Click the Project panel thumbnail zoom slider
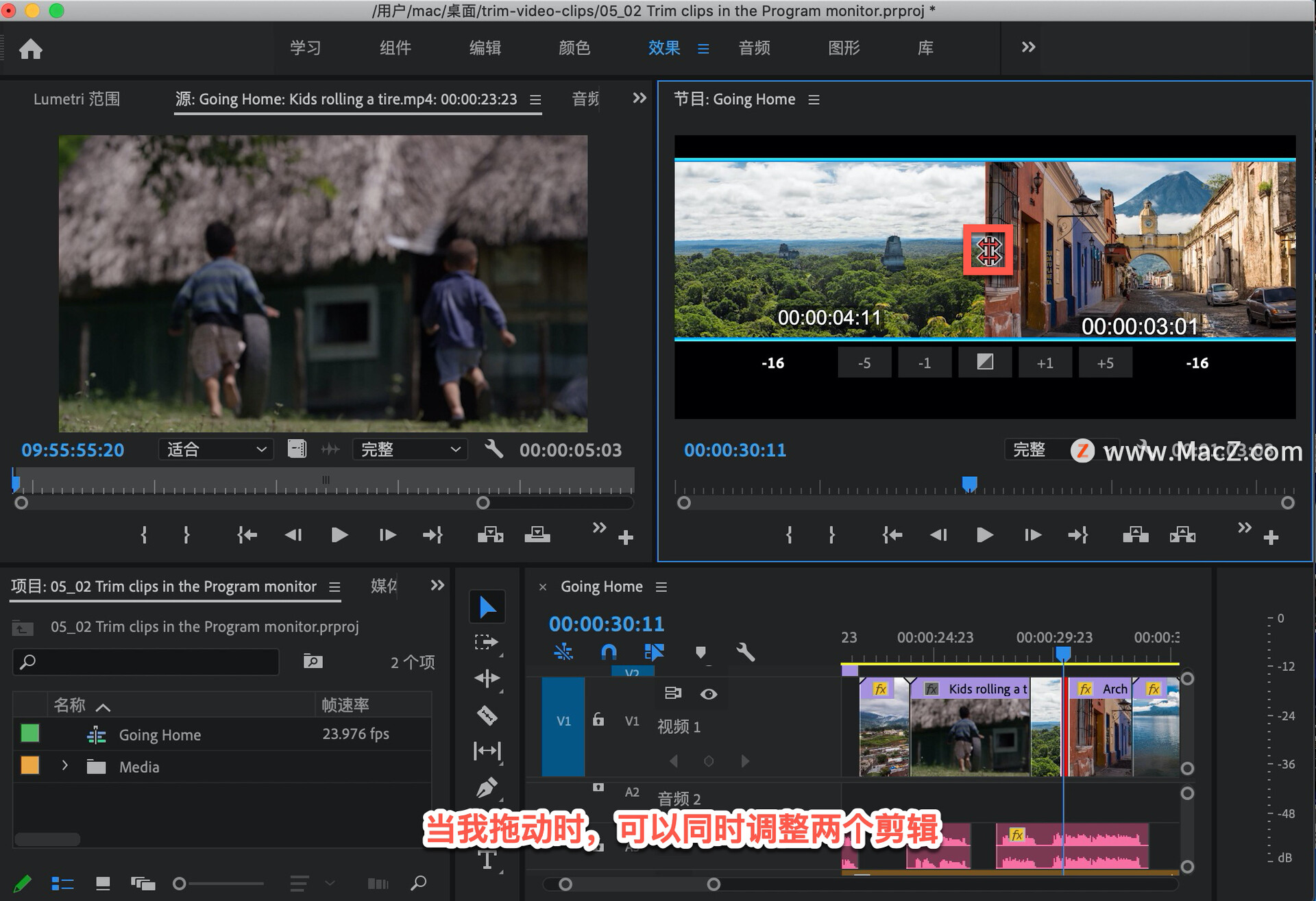1316x901 pixels. coord(180,884)
